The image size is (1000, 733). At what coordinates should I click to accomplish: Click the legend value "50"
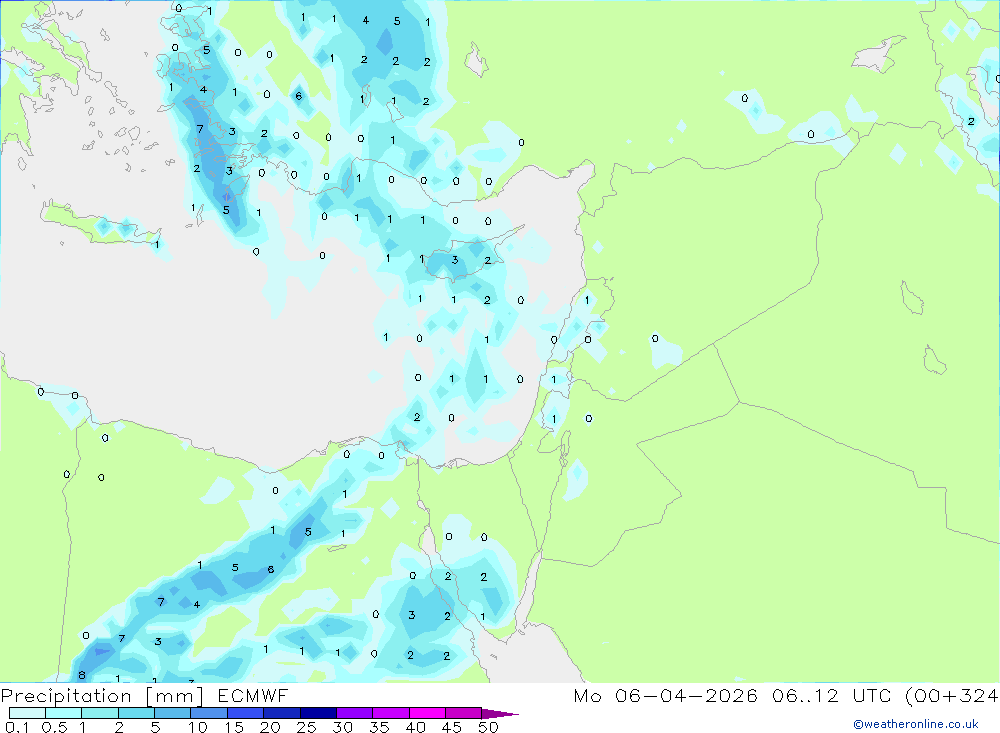pyautogui.click(x=488, y=727)
